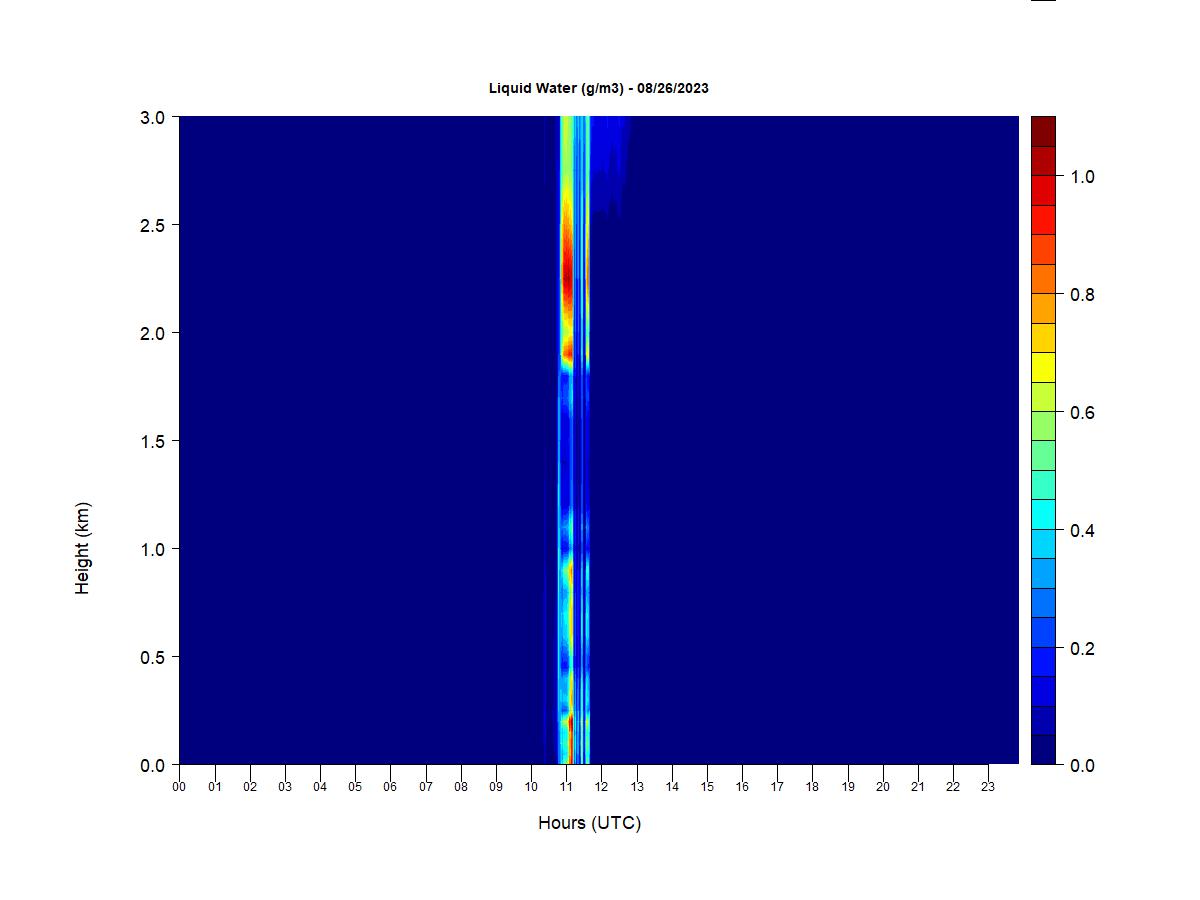Screen dimensions: 1200x900
Task: Pick the yellow swatch in the colorbar
Action: pyautogui.click(x=1043, y=367)
